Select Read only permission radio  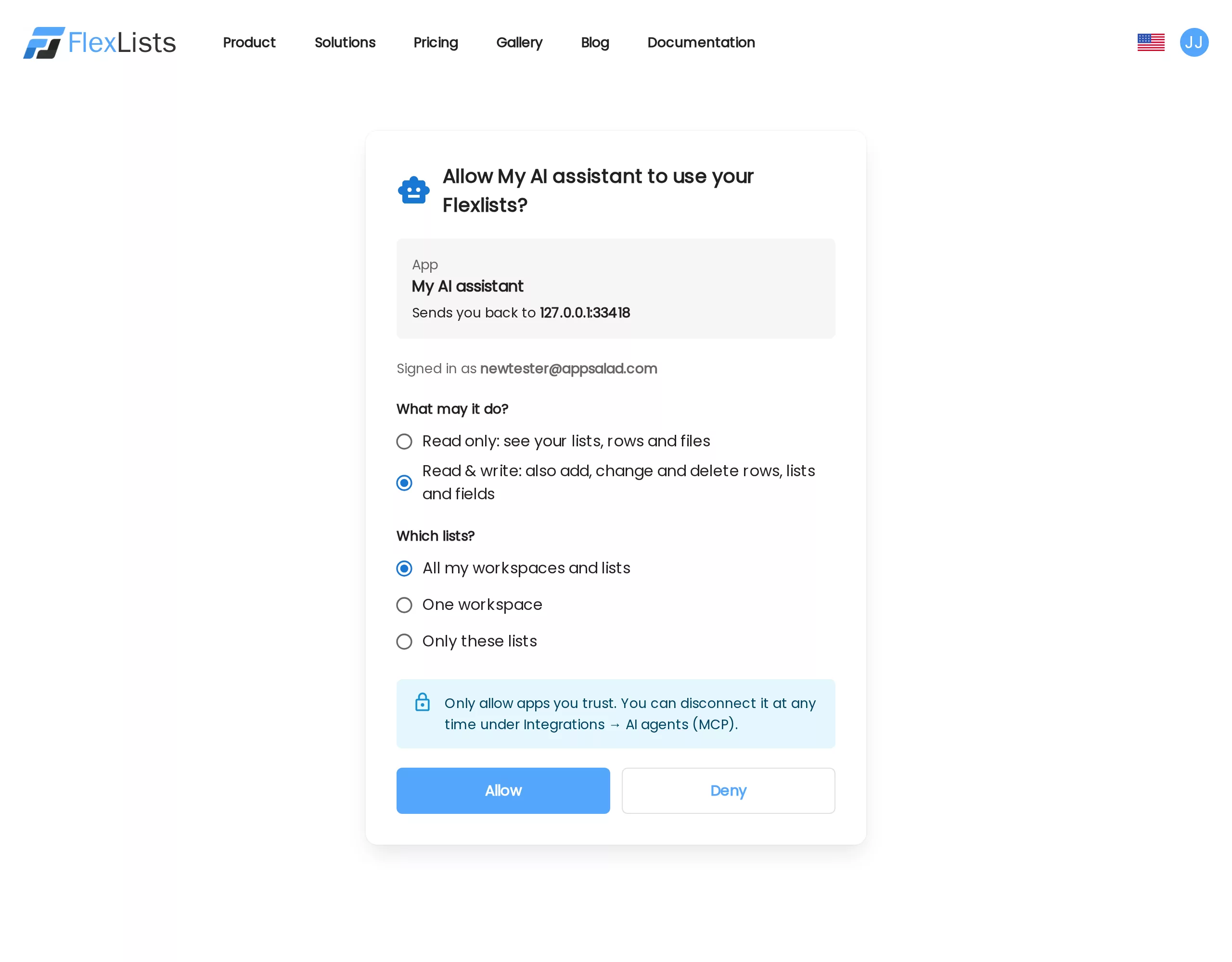click(x=404, y=441)
